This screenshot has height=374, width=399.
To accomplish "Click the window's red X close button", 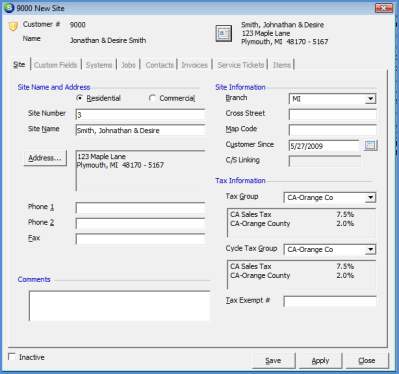I will click(383, 8).
